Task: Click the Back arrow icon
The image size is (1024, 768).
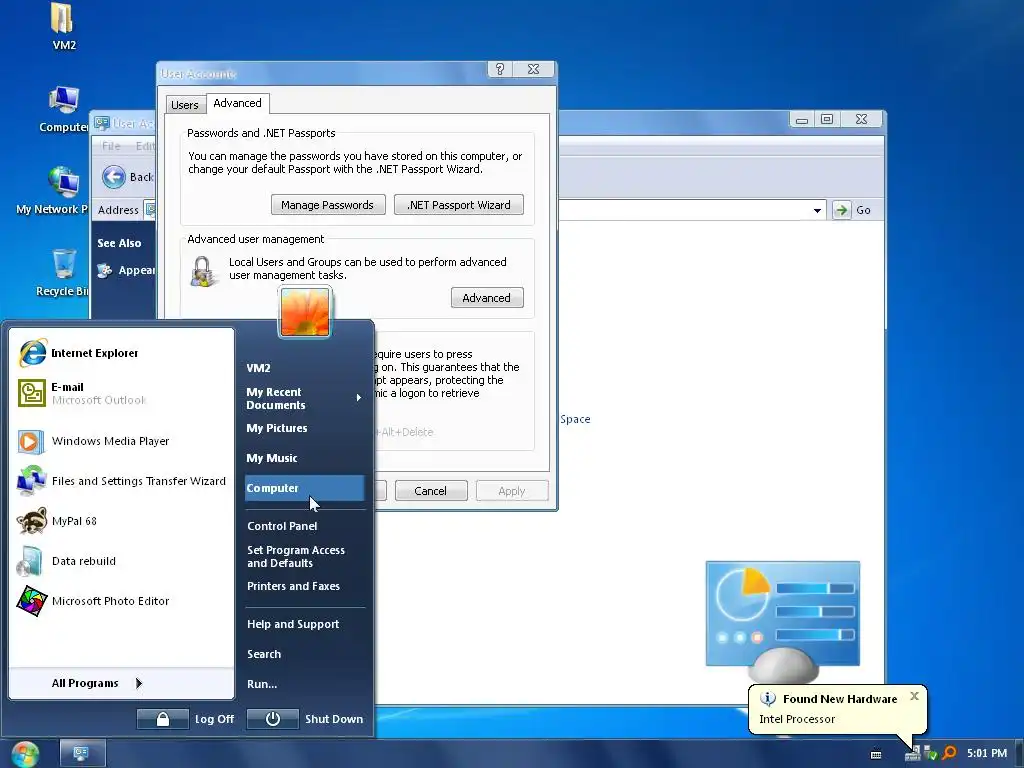Action: tap(114, 177)
